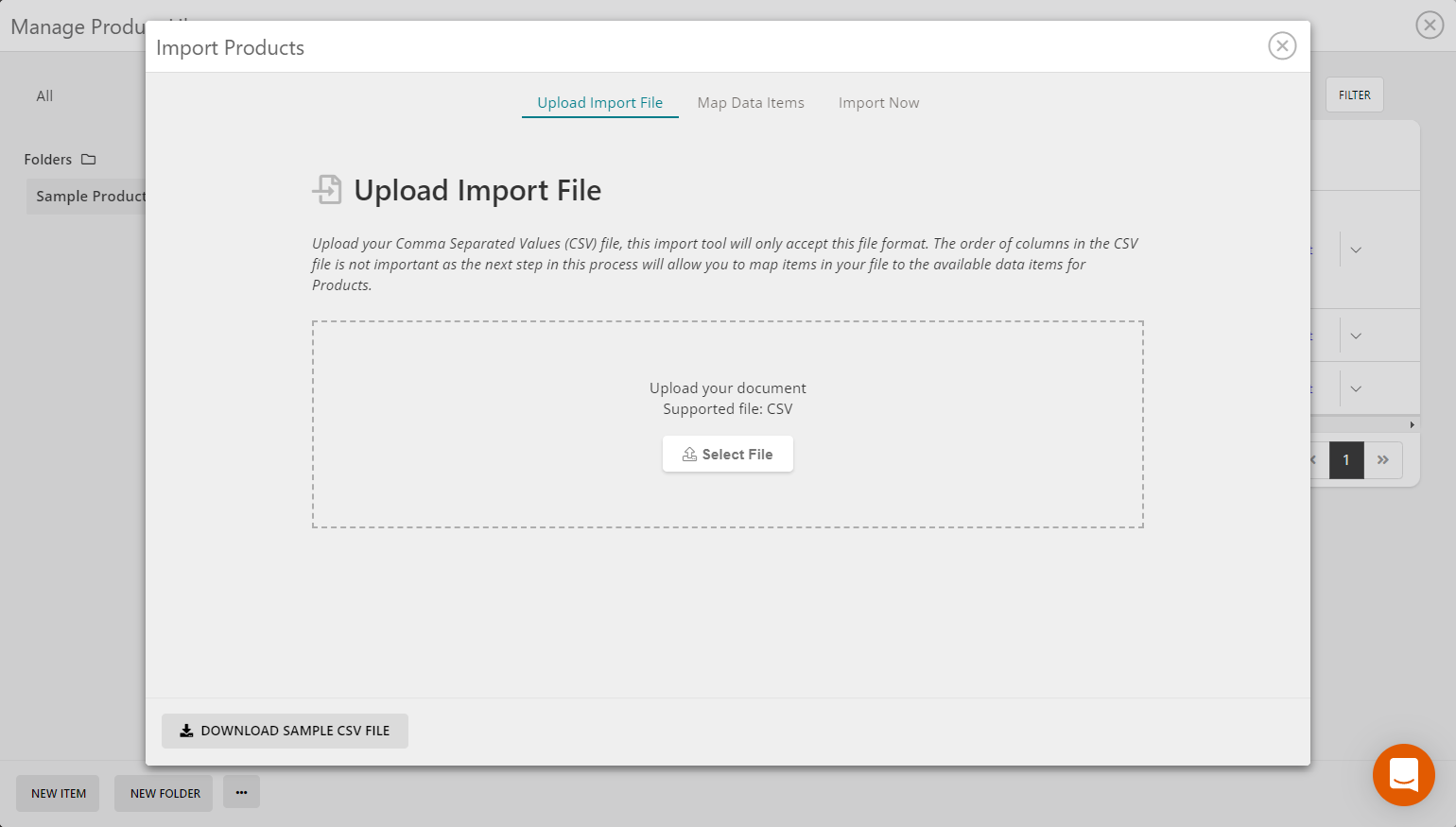Expand the third product row chevron
The image size is (1456, 827).
[x=1356, y=388]
